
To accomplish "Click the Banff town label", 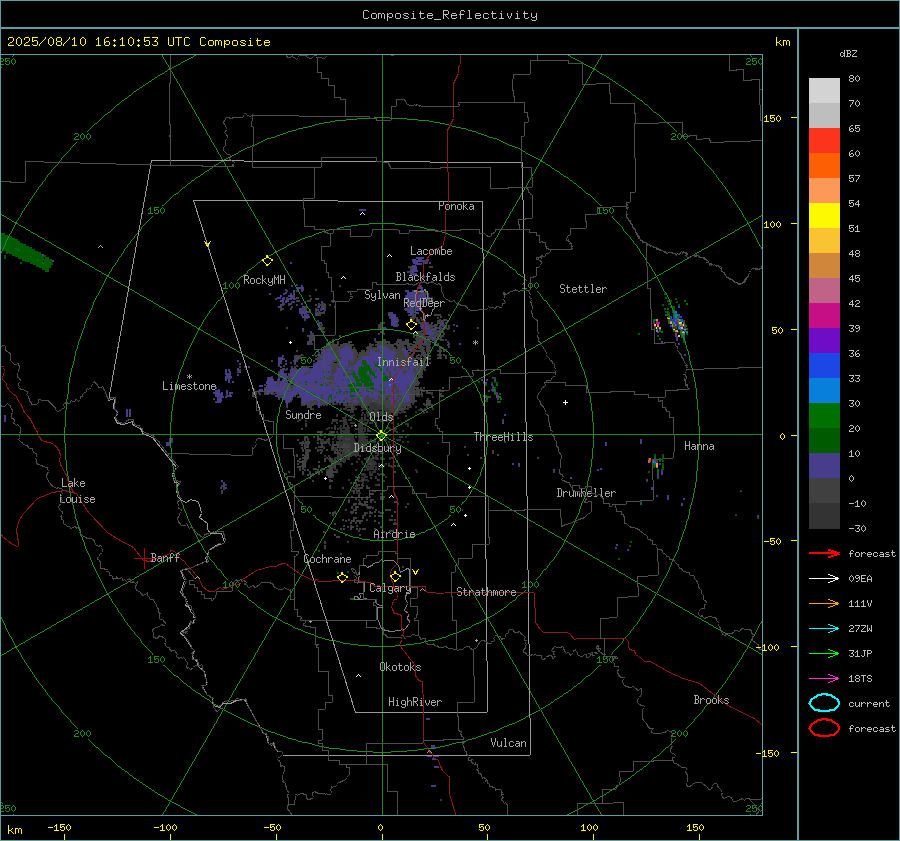I will 165,557.
